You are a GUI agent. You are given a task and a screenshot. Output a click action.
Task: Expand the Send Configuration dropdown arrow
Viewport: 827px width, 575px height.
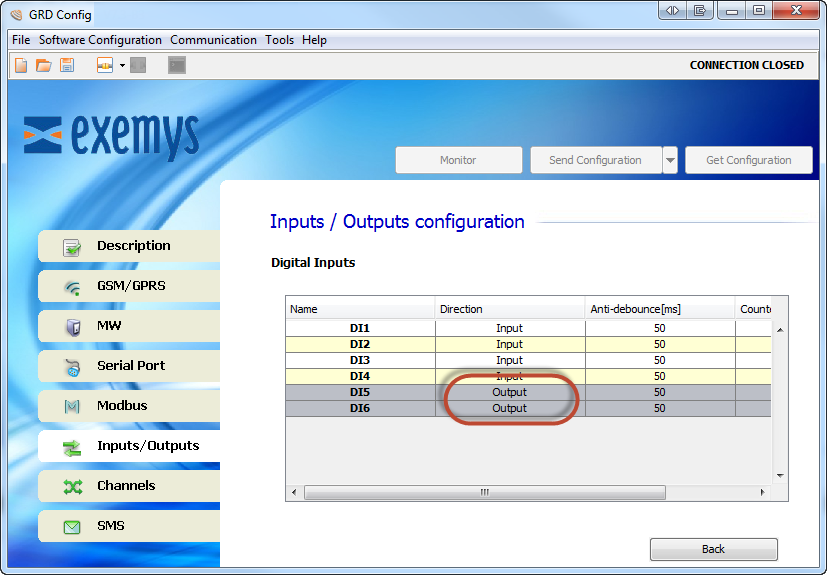pos(670,160)
